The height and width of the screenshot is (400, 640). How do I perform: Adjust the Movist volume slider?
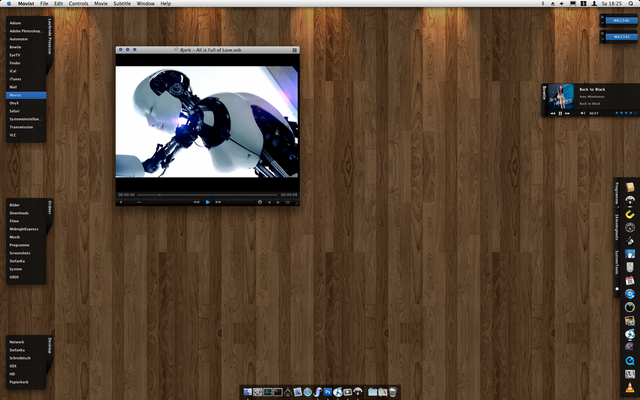[x=139, y=202]
